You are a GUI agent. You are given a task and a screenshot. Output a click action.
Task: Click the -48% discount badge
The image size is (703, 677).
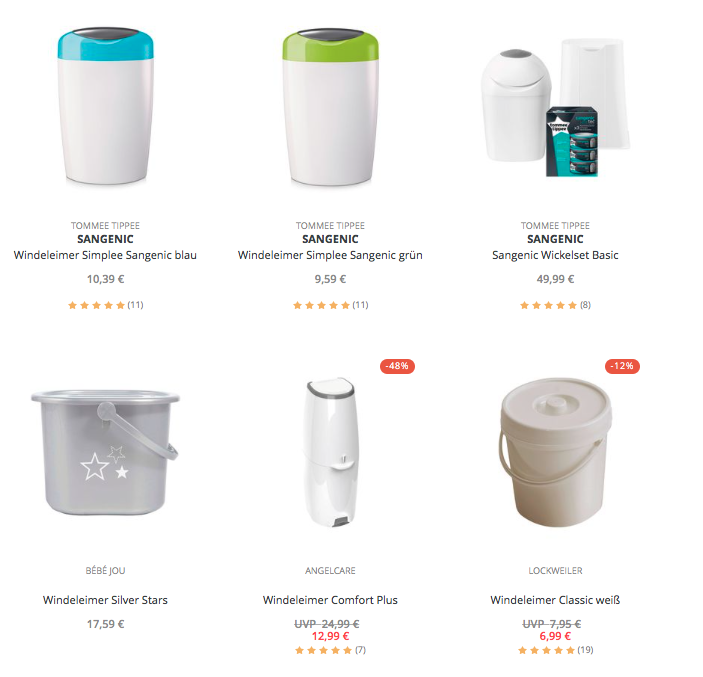coord(397,366)
